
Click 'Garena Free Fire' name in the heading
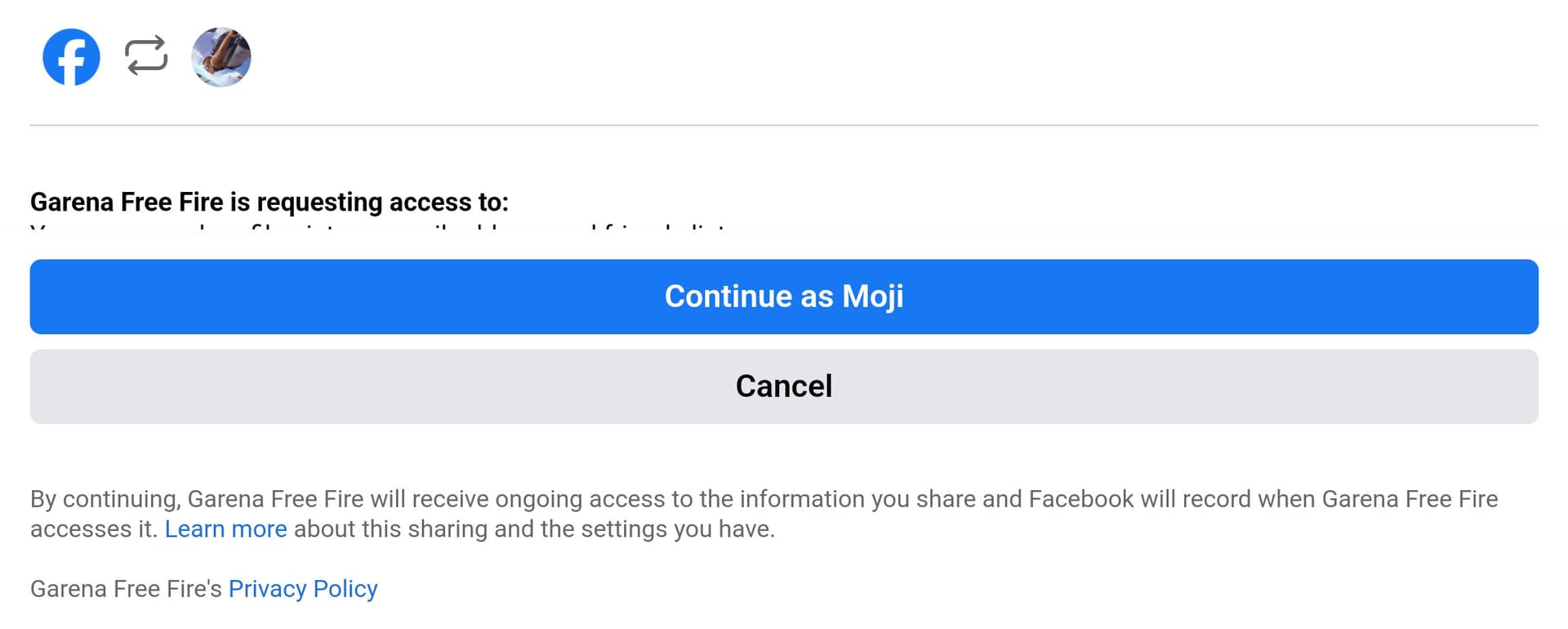[x=127, y=202]
